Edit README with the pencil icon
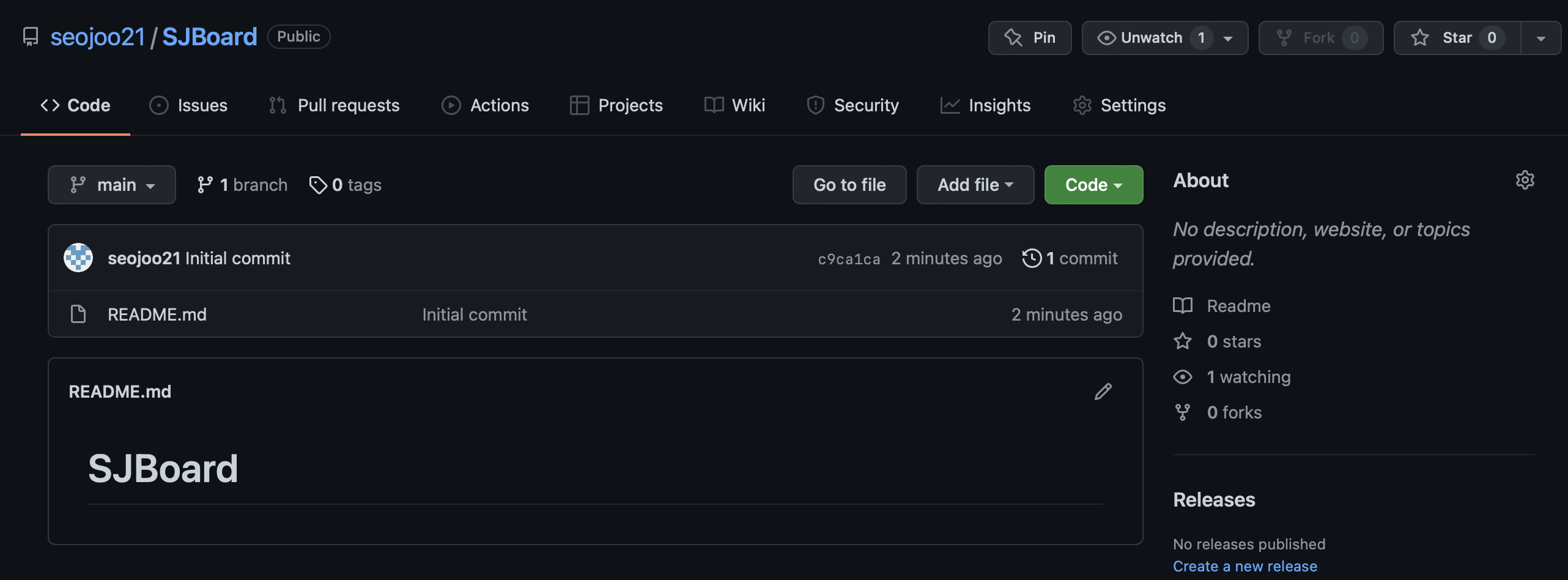 click(x=1103, y=392)
